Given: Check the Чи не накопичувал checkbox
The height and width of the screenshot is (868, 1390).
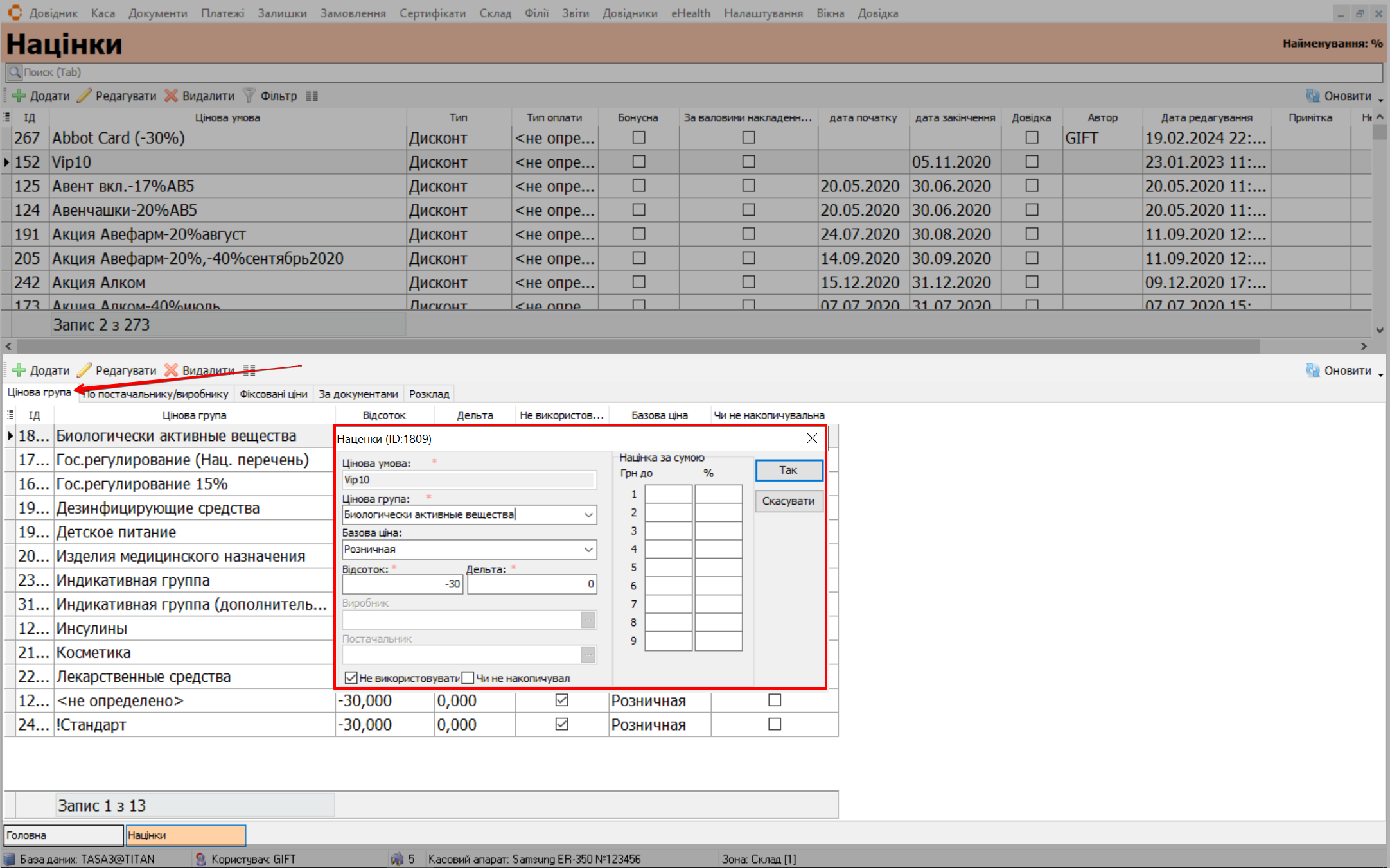Looking at the screenshot, I should pyautogui.click(x=468, y=678).
